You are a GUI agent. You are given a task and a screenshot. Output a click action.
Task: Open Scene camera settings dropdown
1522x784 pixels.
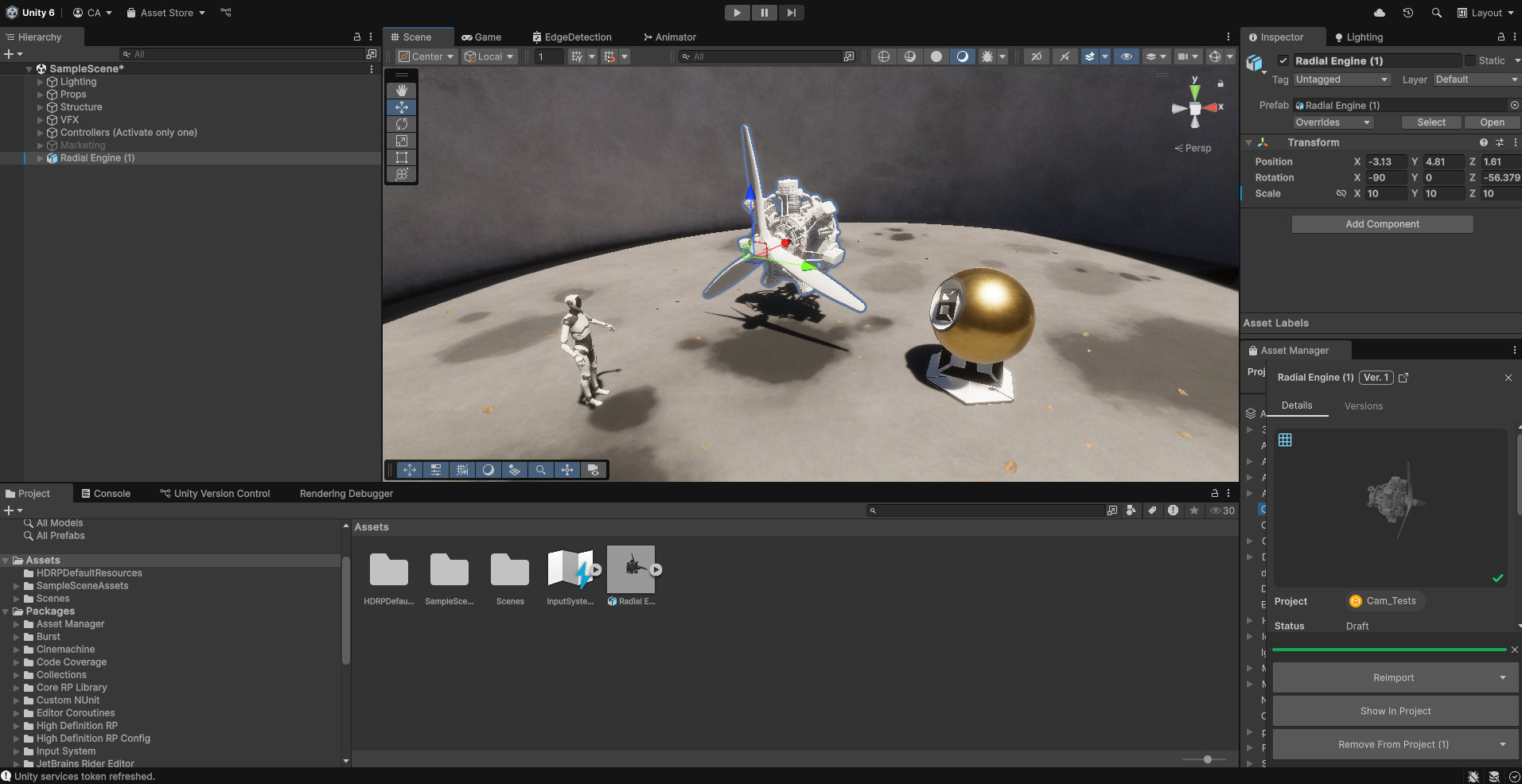(x=1188, y=56)
